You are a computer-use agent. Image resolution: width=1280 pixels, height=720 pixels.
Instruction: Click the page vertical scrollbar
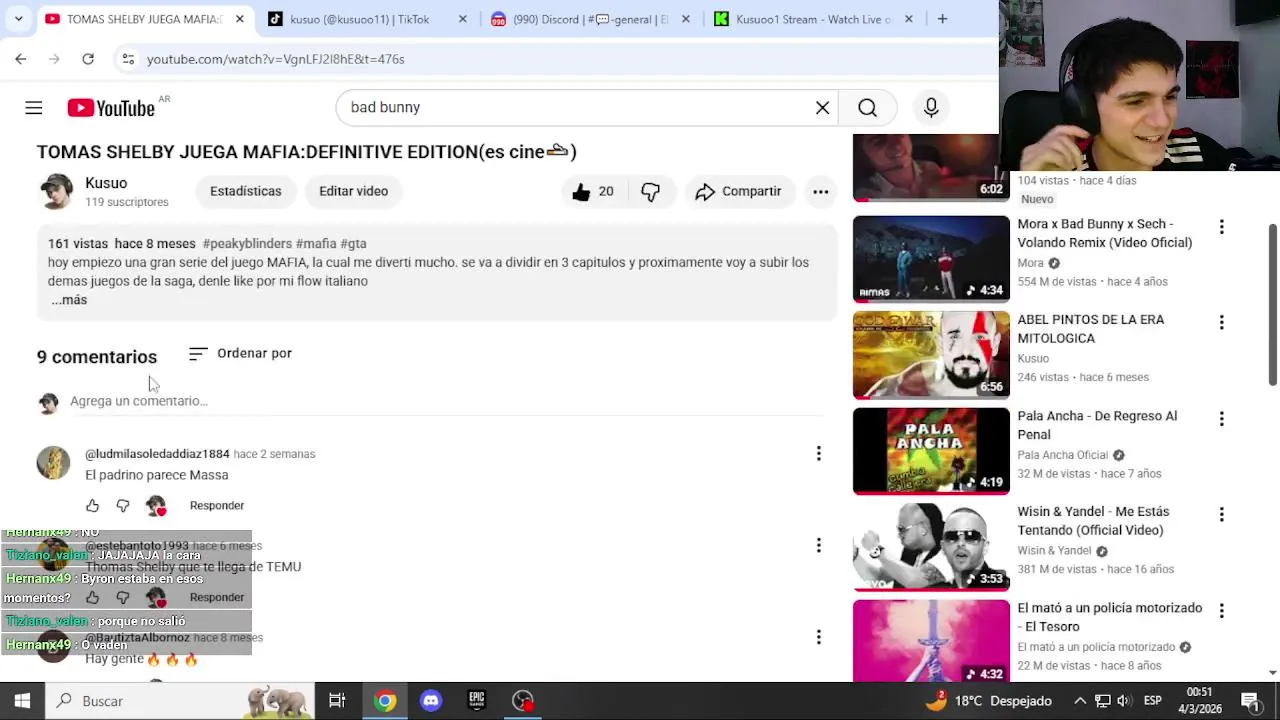(1273, 305)
